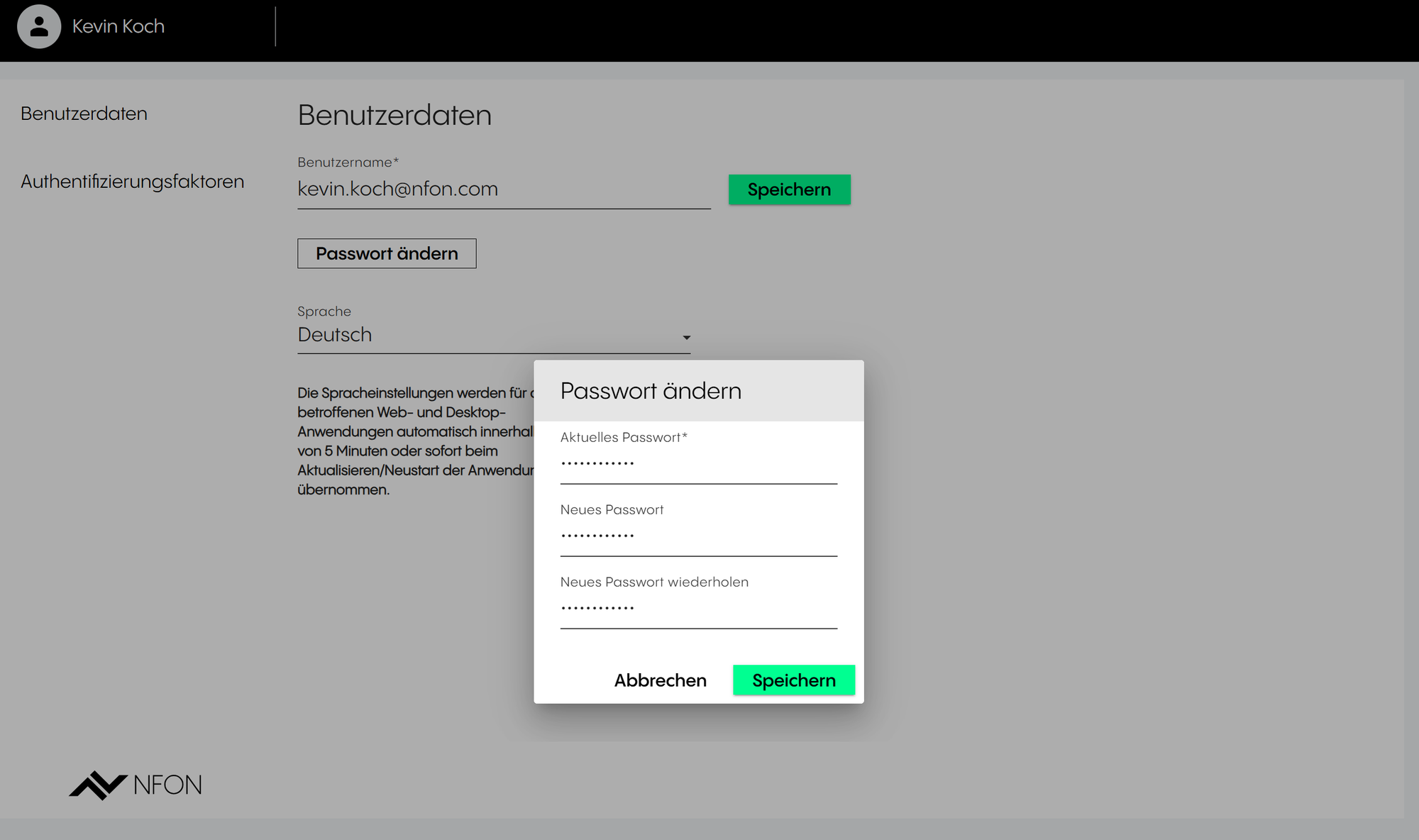Screen dimensions: 1419x840
Task: Click the Kevin Koch account name
Action: 118,27
